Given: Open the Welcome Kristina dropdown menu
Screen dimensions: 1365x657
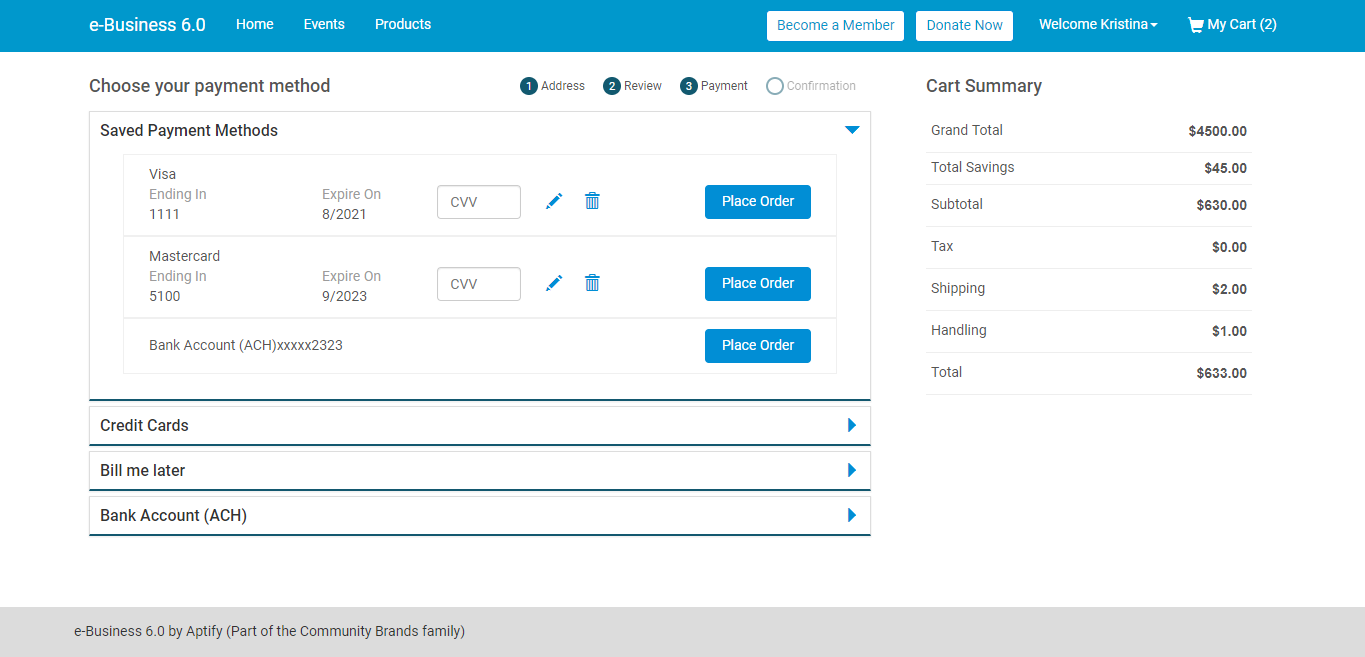Looking at the screenshot, I should [1097, 24].
